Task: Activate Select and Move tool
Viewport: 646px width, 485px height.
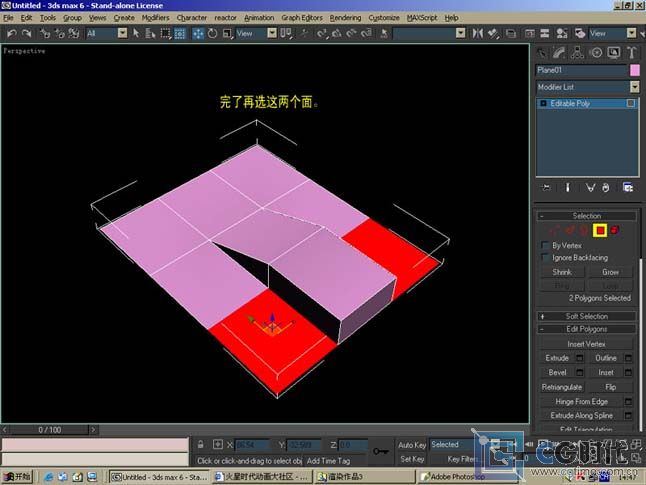Action: (198, 33)
